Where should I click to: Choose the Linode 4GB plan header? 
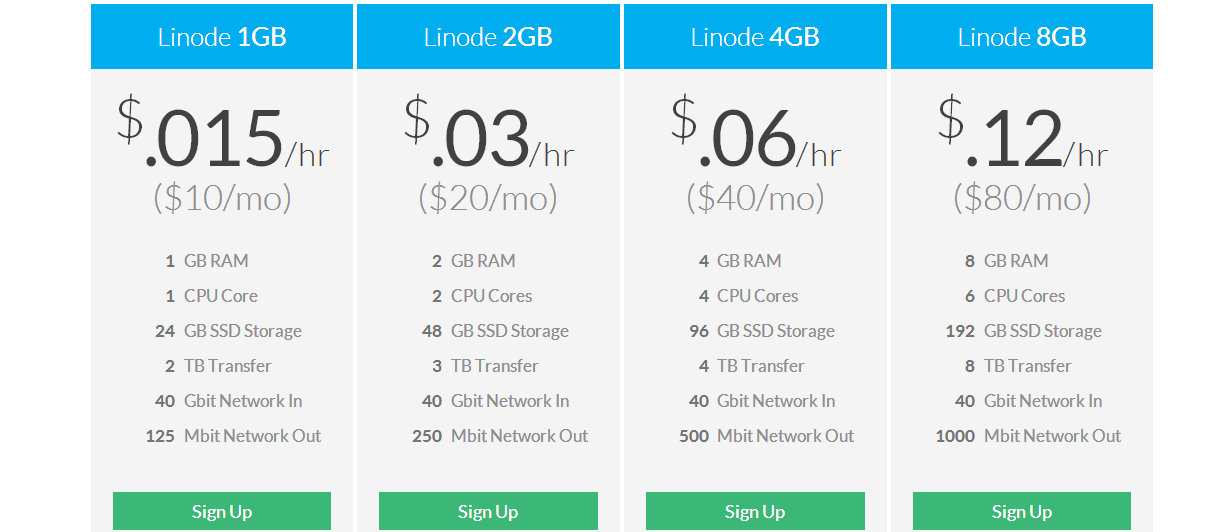pyautogui.click(x=755, y=37)
